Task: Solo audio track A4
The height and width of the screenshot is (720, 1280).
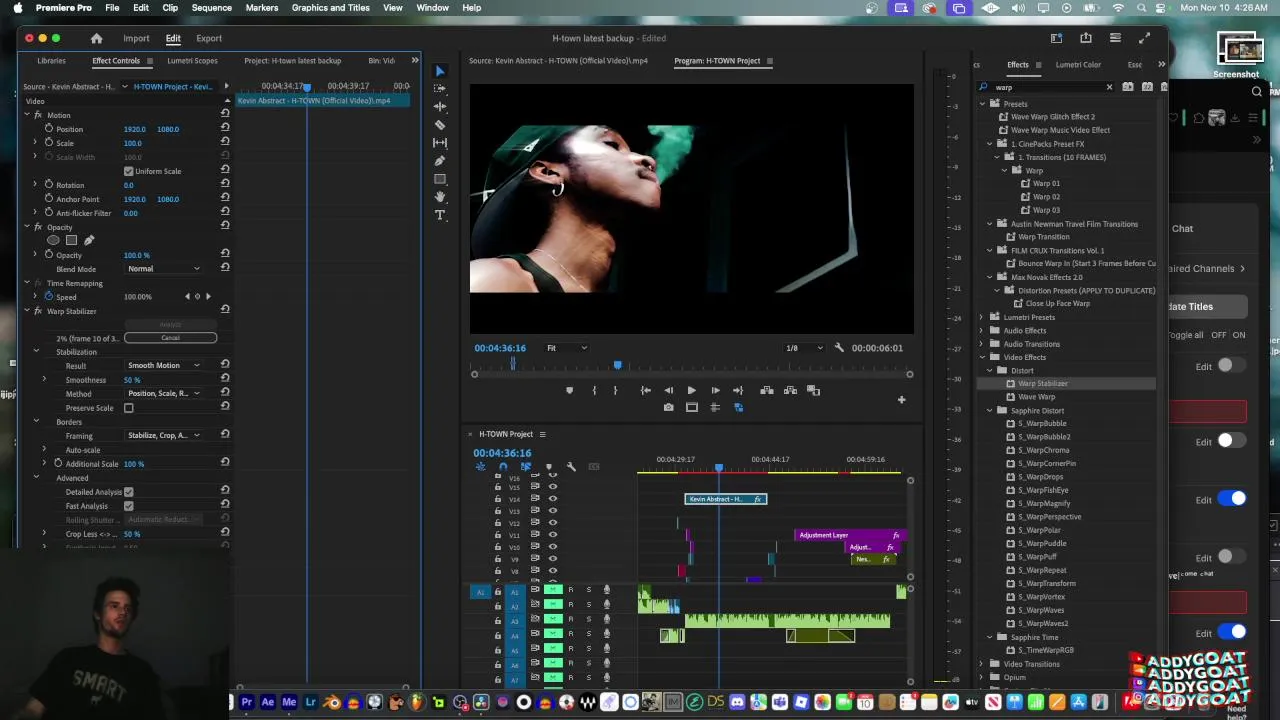Action: [588, 634]
